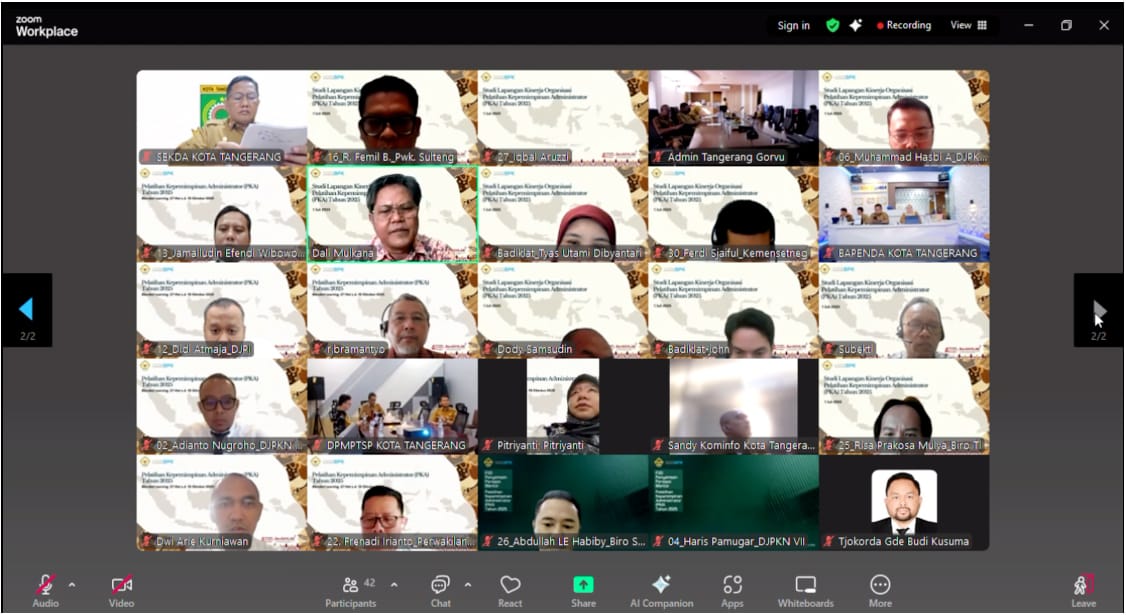Select Dali Mulkana's video tile

point(392,213)
